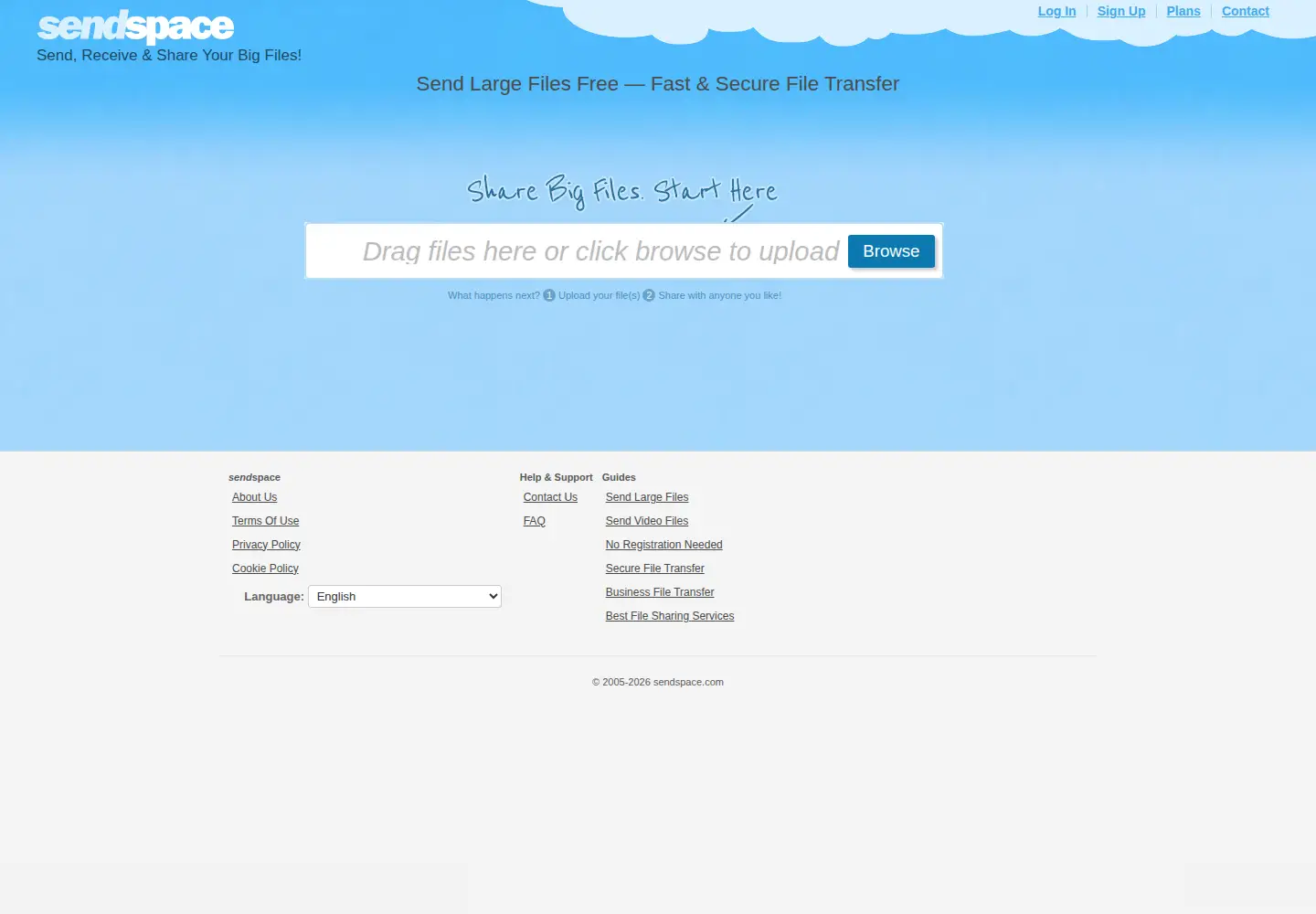1316x914 pixels.
Task: Click the 'Help & Support' footer heading
Action: coord(557,477)
